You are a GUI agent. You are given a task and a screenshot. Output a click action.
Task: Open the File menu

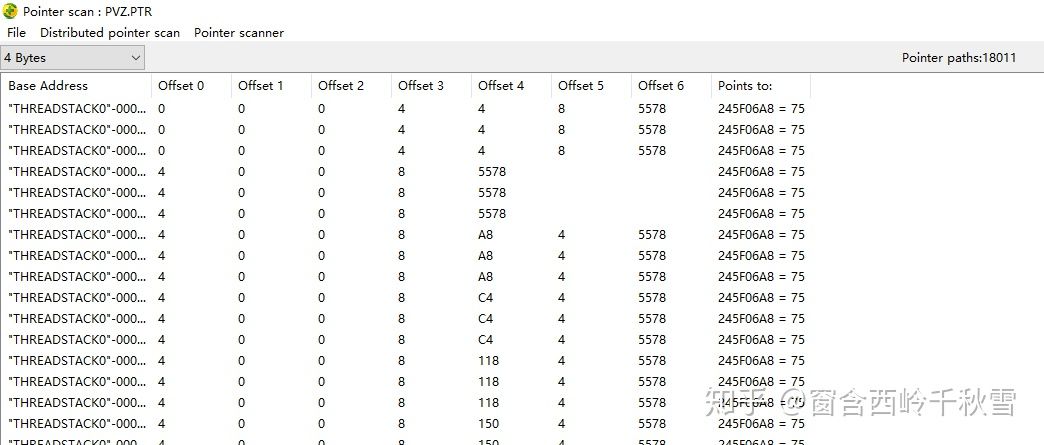click(16, 33)
